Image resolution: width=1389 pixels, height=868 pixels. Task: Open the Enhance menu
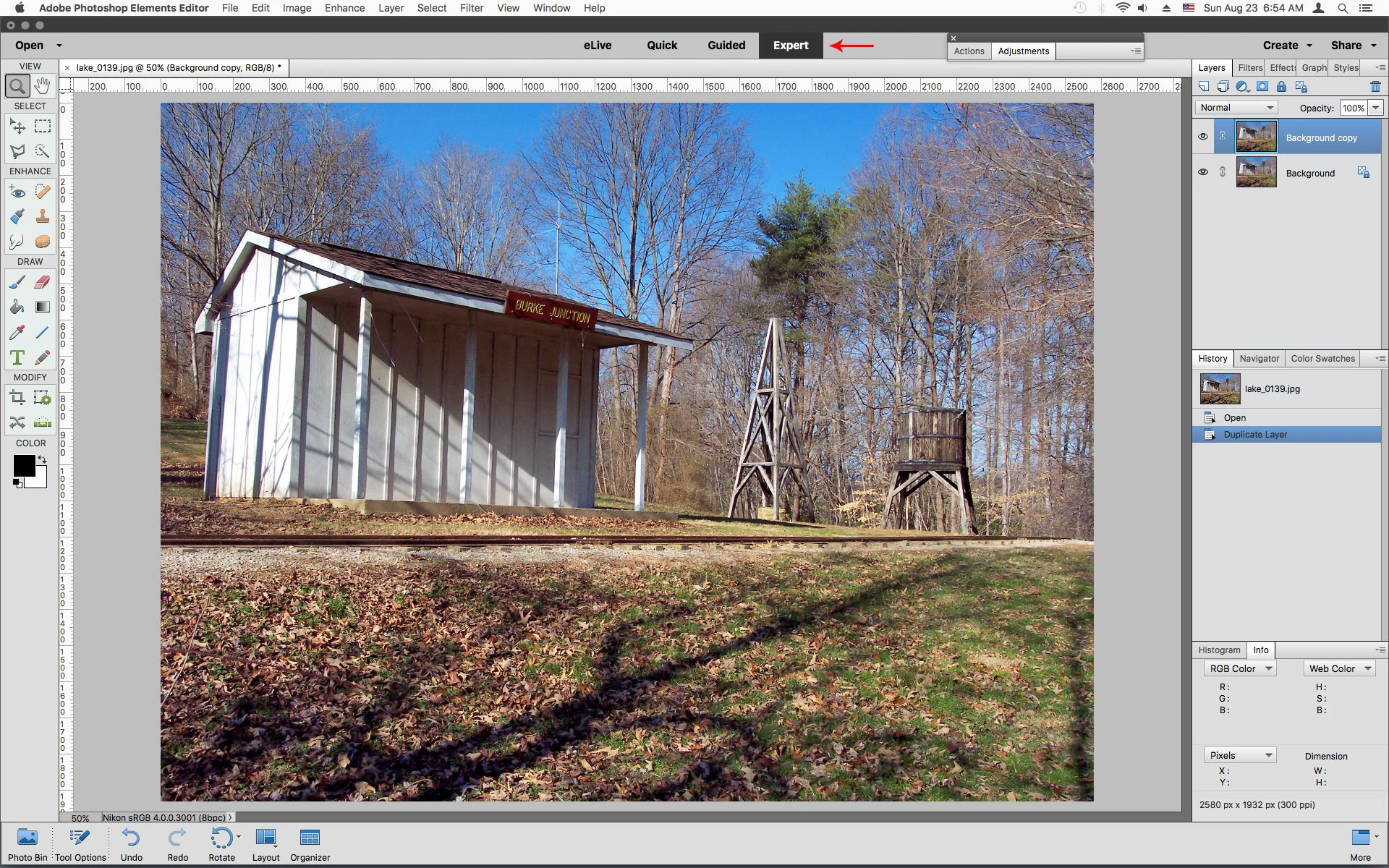(344, 8)
